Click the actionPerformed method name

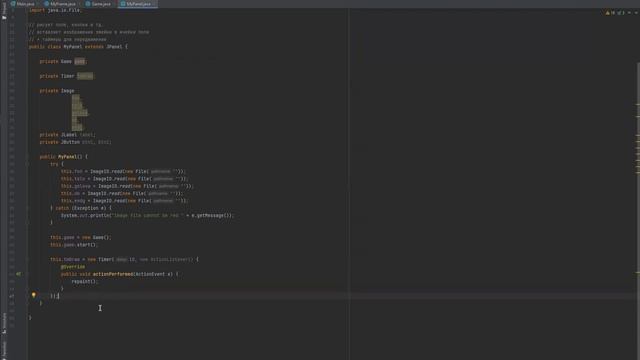click(x=113, y=274)
